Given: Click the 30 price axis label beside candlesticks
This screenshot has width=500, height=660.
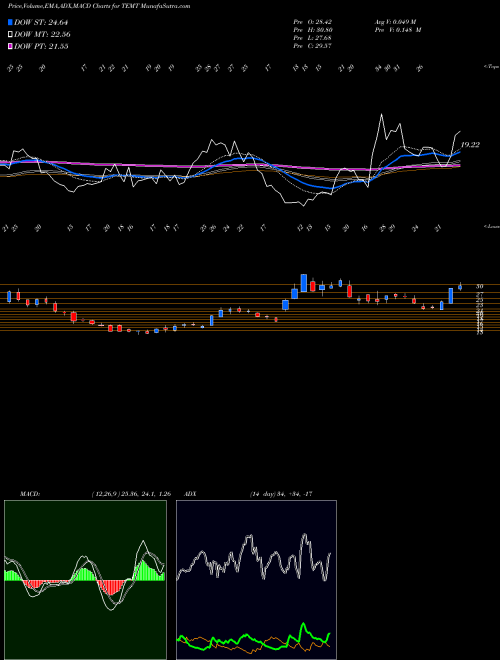Looking at the screenshot, I should coord(479,286).
